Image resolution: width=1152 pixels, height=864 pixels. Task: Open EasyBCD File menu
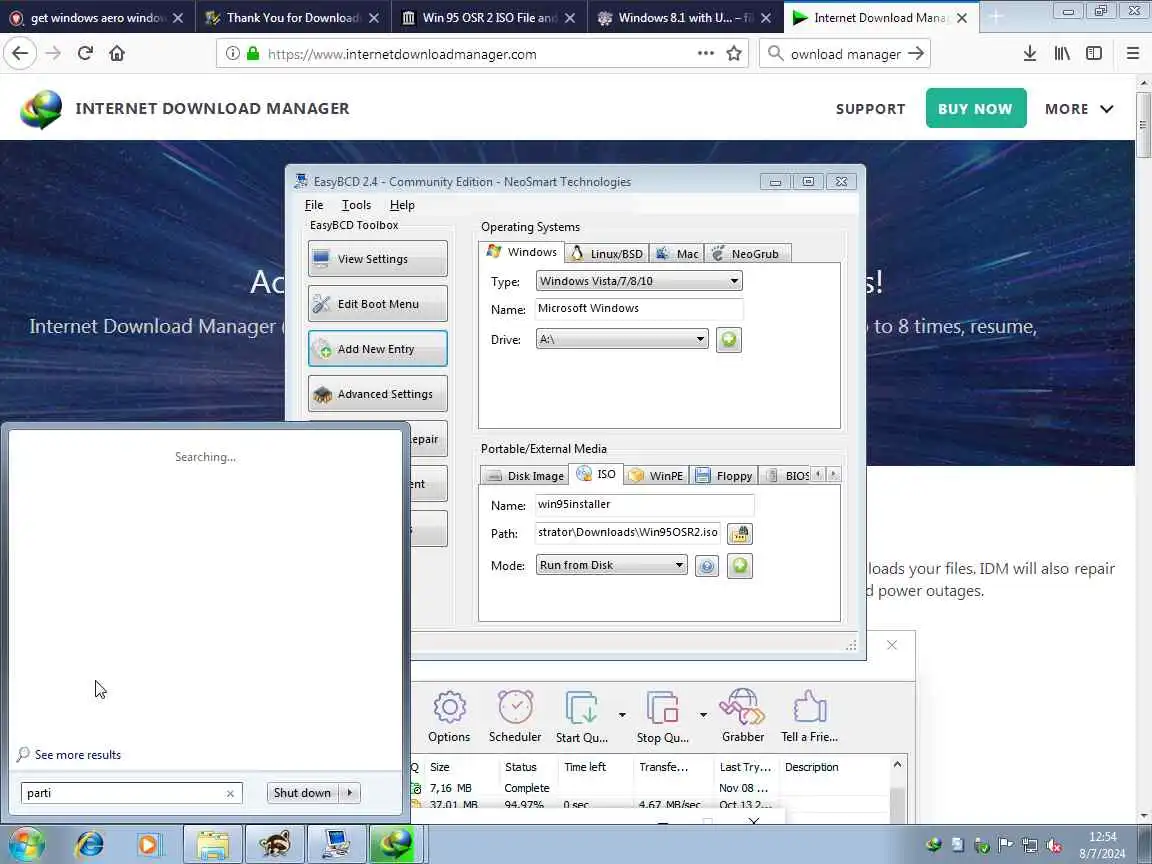[314, 205]
